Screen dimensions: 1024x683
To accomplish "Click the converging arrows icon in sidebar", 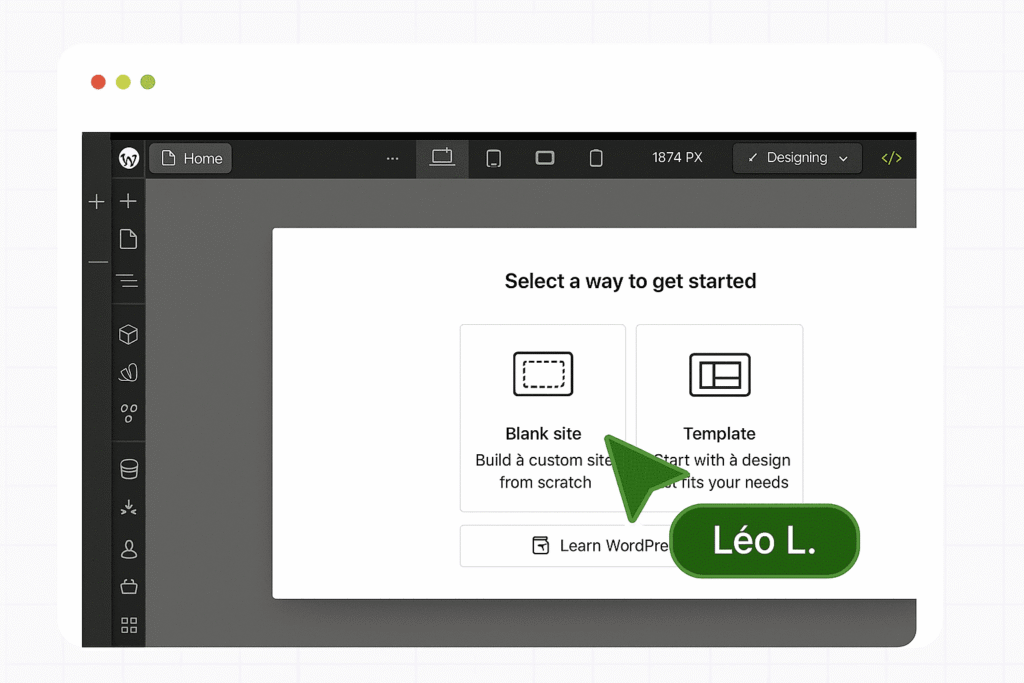I will [128, 508].
